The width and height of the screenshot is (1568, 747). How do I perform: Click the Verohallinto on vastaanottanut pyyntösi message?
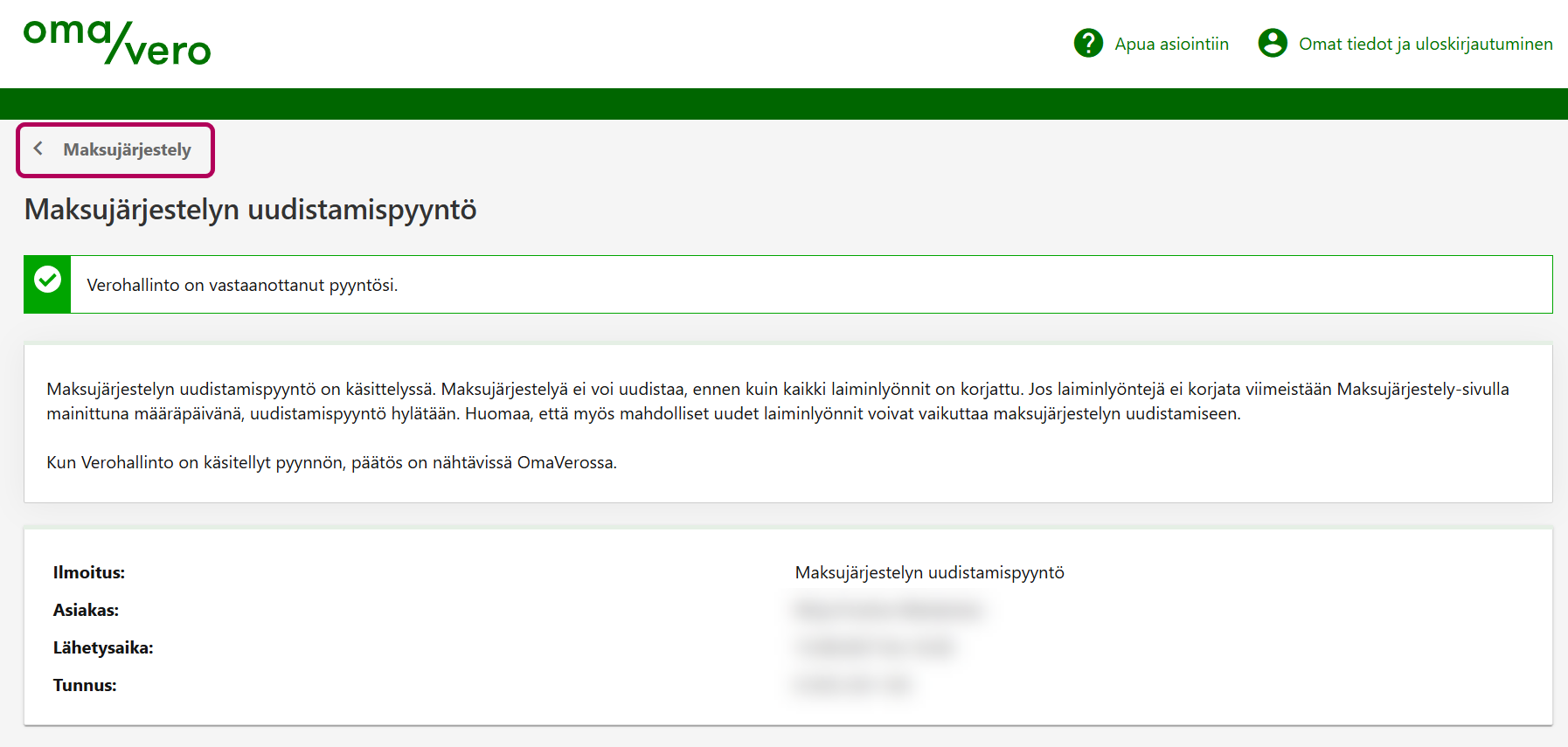click(242, 286)
